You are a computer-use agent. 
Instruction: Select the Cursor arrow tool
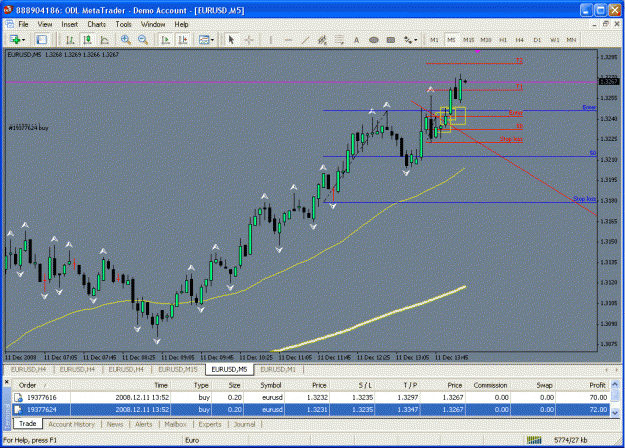[x=231, y=39]
